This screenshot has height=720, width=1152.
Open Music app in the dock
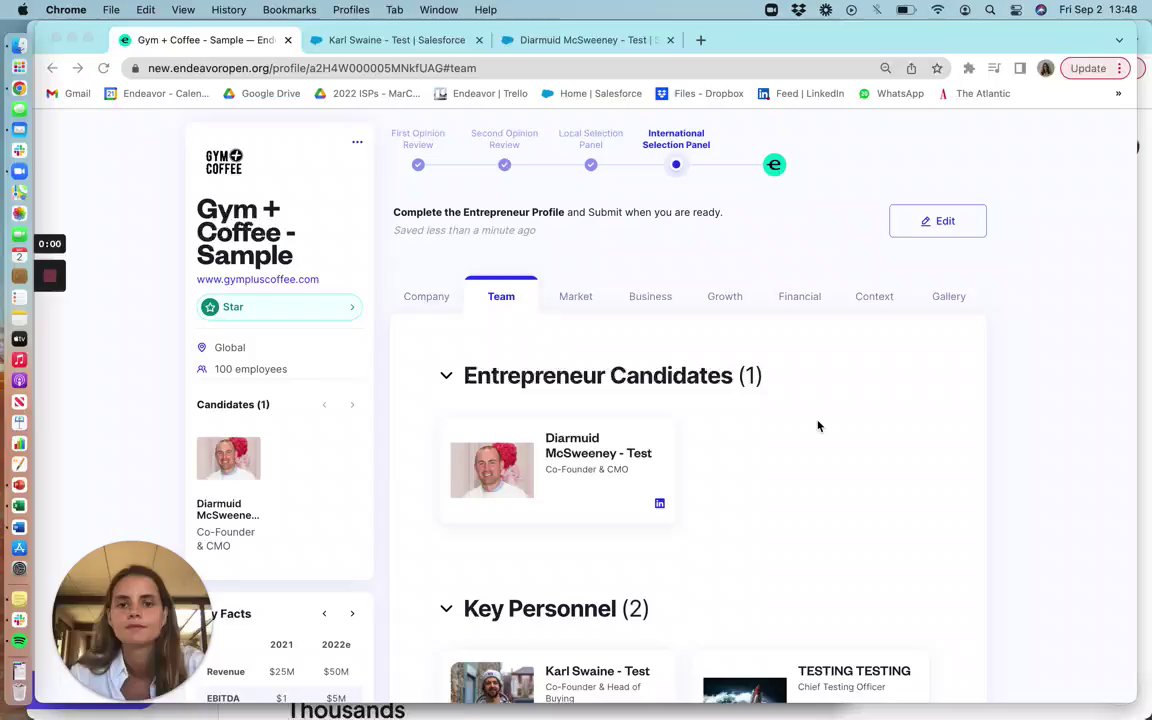coord(20,360)
